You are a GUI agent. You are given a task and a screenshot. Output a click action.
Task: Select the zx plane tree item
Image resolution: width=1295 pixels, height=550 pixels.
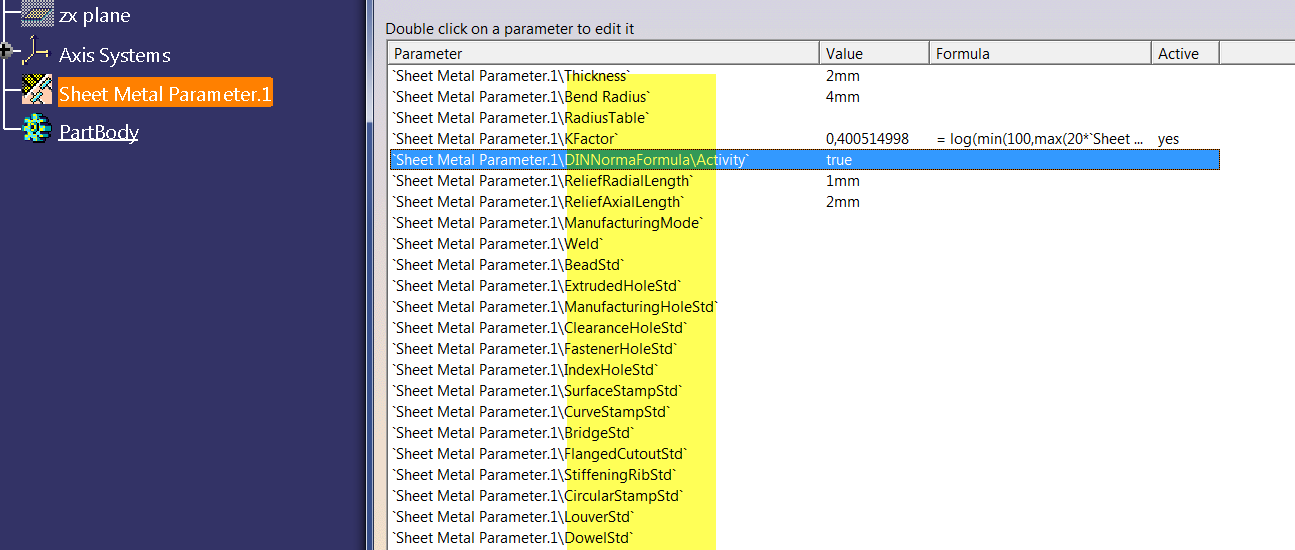[94, 15]
